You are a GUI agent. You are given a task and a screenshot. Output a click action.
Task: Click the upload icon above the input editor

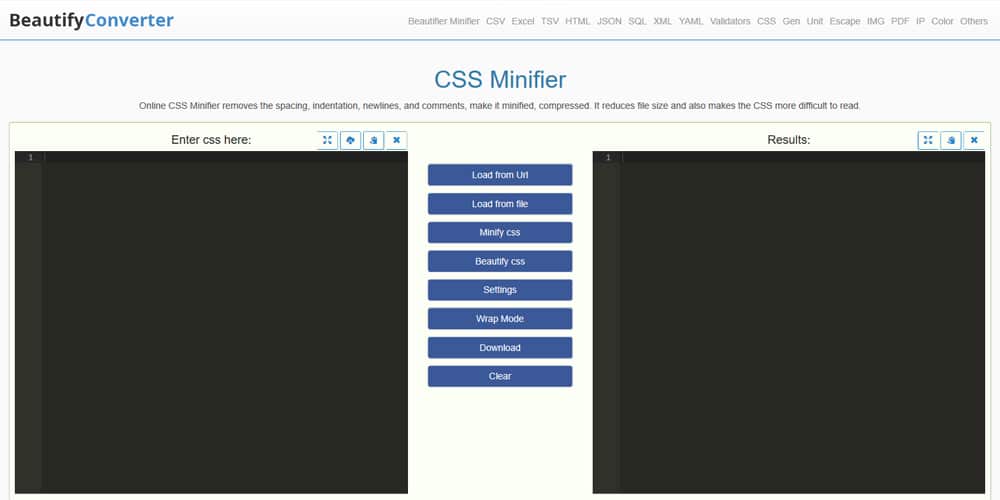pos(351,140)
